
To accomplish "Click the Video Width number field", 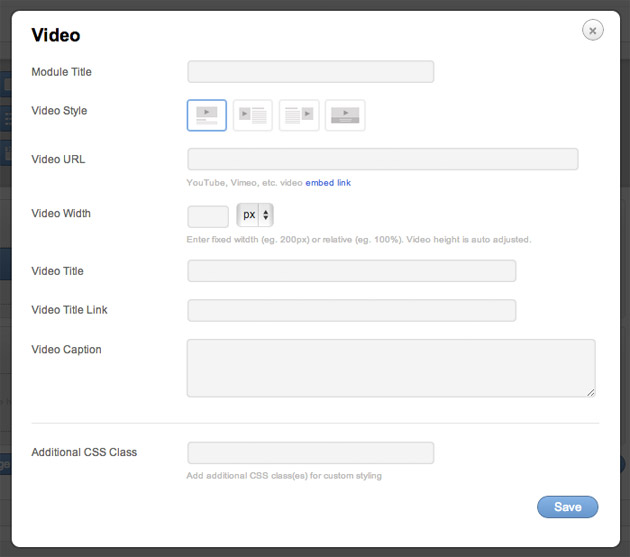I will tap(208, 217).
